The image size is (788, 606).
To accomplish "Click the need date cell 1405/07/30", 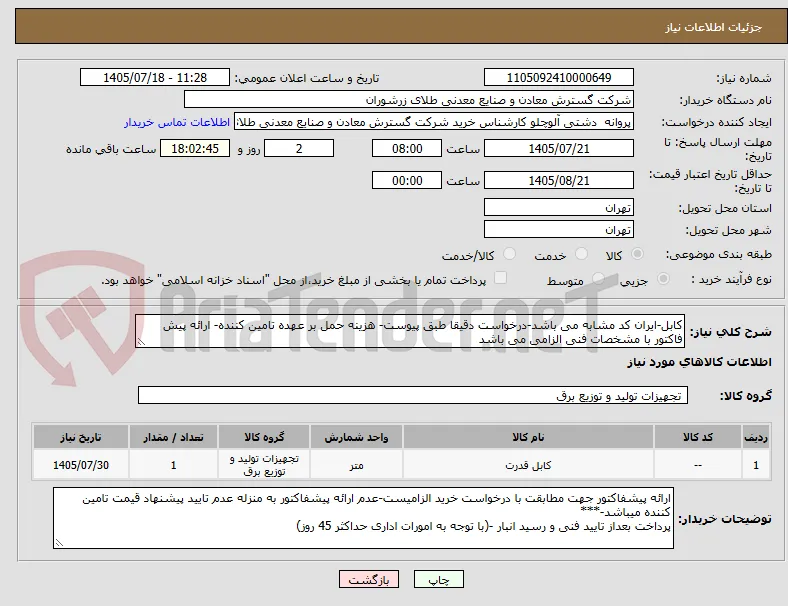I will [x=81, y=465].
